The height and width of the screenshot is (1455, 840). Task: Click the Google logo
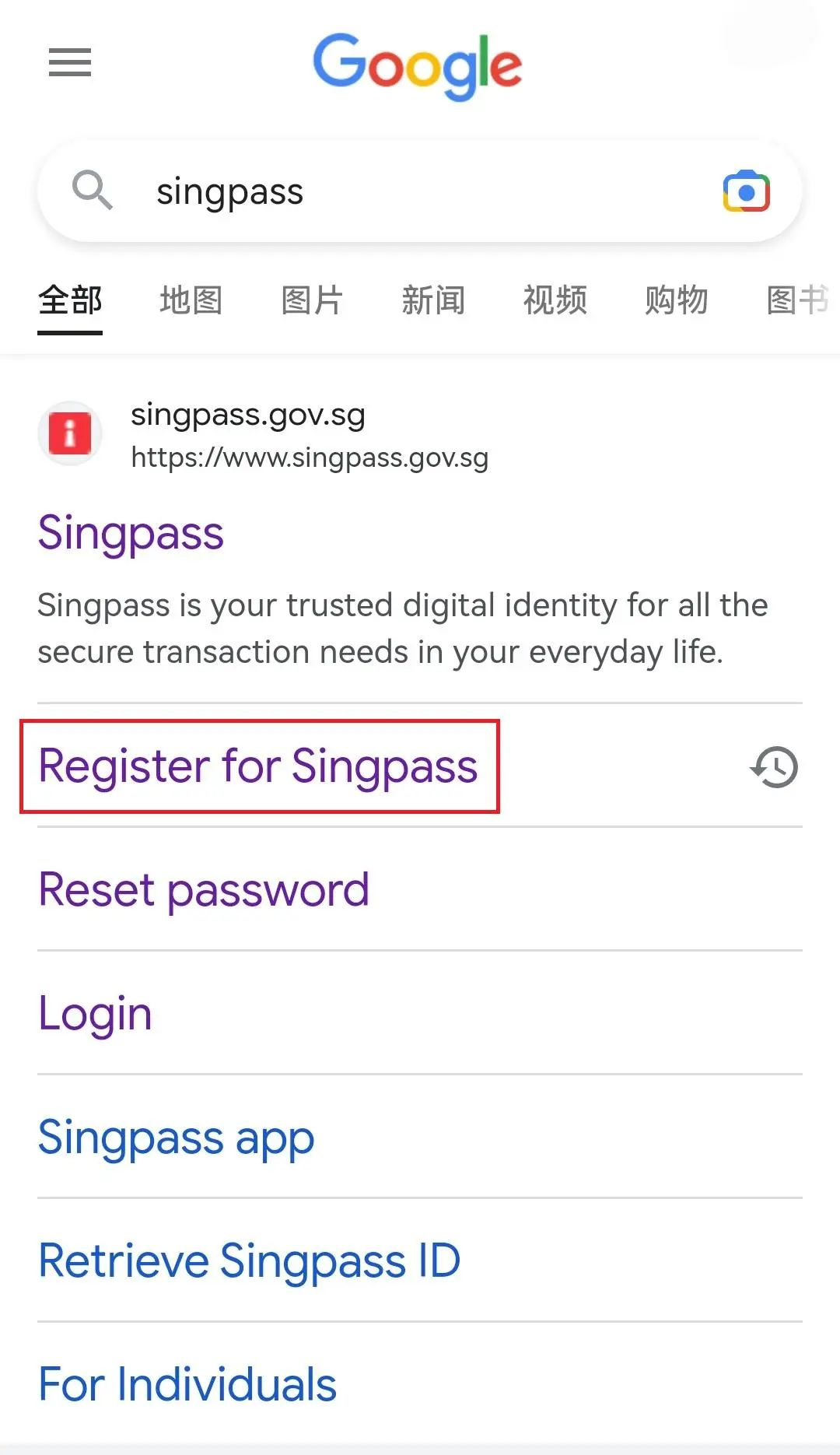point(418,65)
